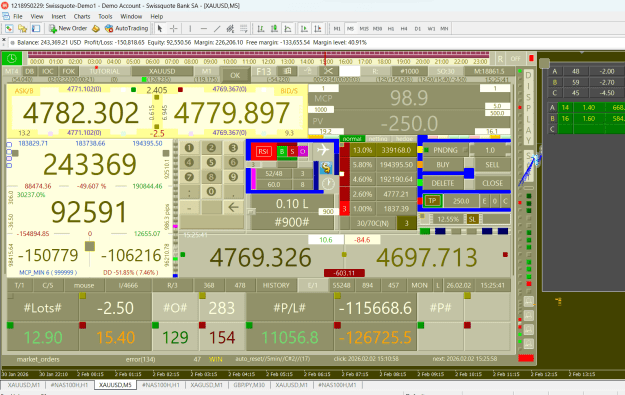Viewport: 625px width, 395px height.
Task: Open the Help menu
Action: [157, 16]
